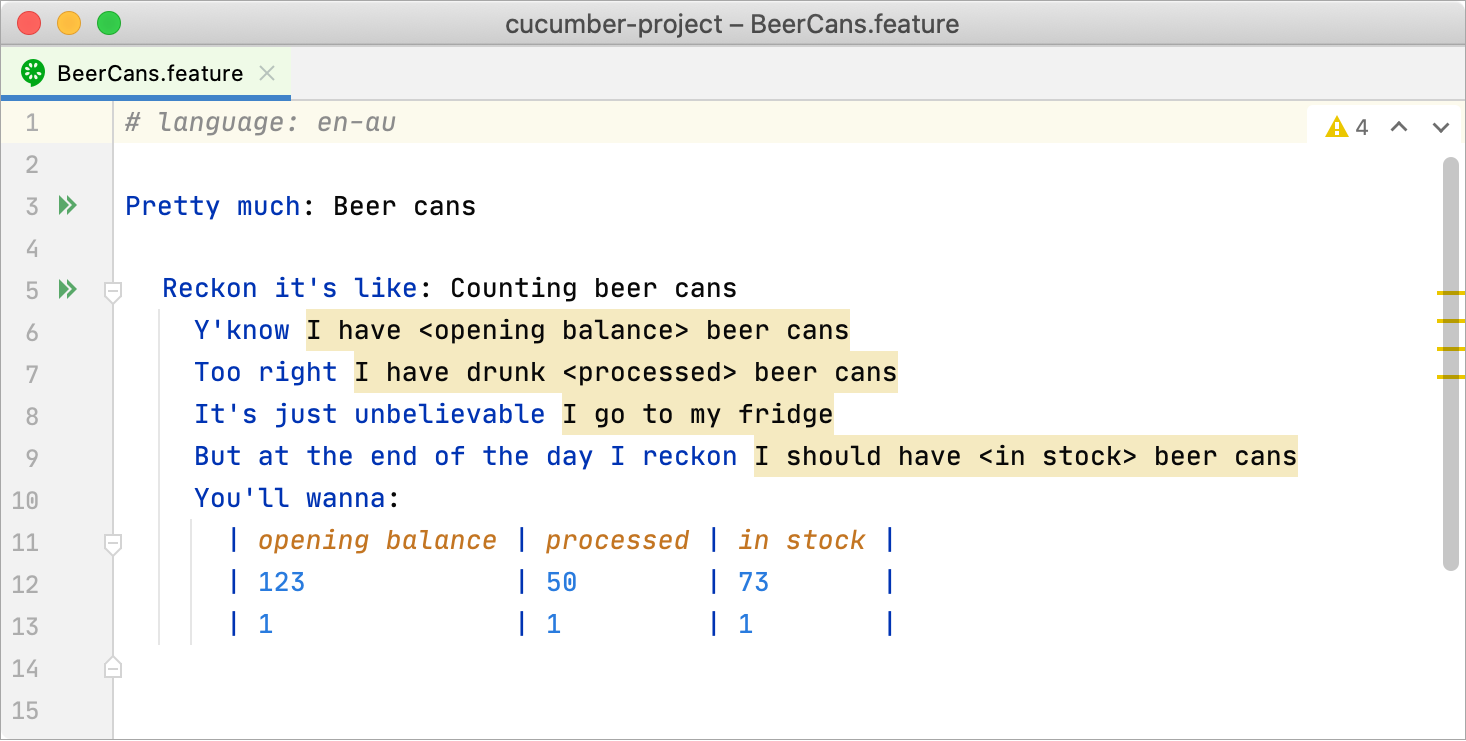Run the "Counting beer cans" scenario
1466x741 pixels.
click(x=67, y=289)
